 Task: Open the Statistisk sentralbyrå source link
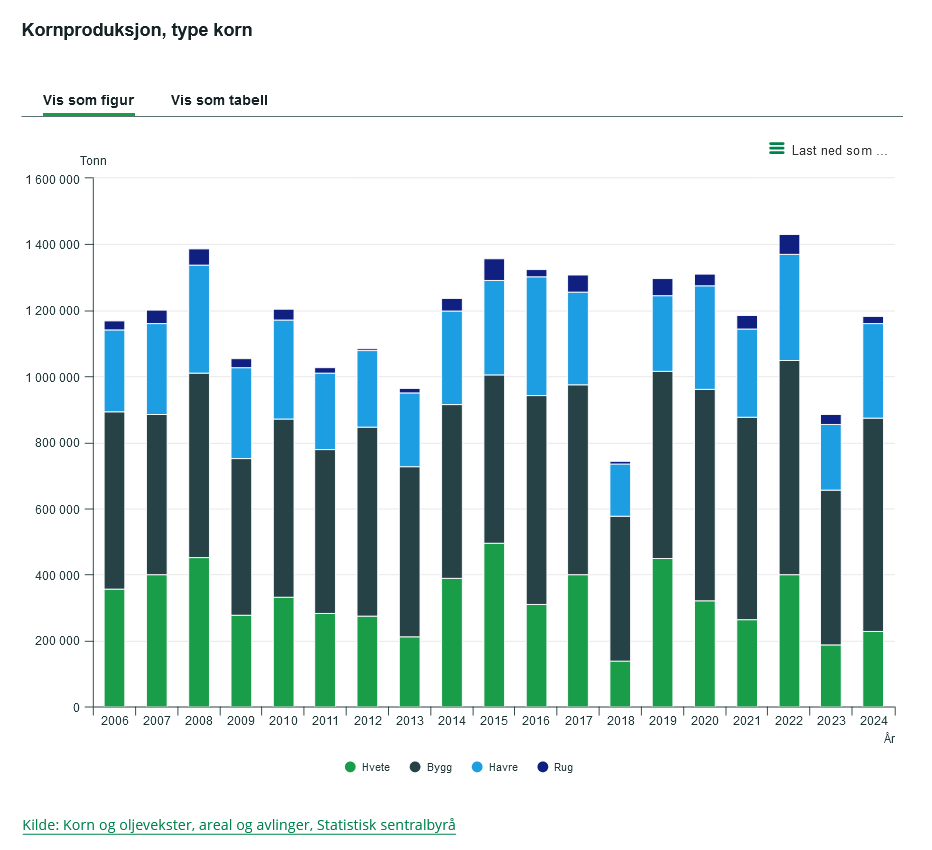pos(239,824)
